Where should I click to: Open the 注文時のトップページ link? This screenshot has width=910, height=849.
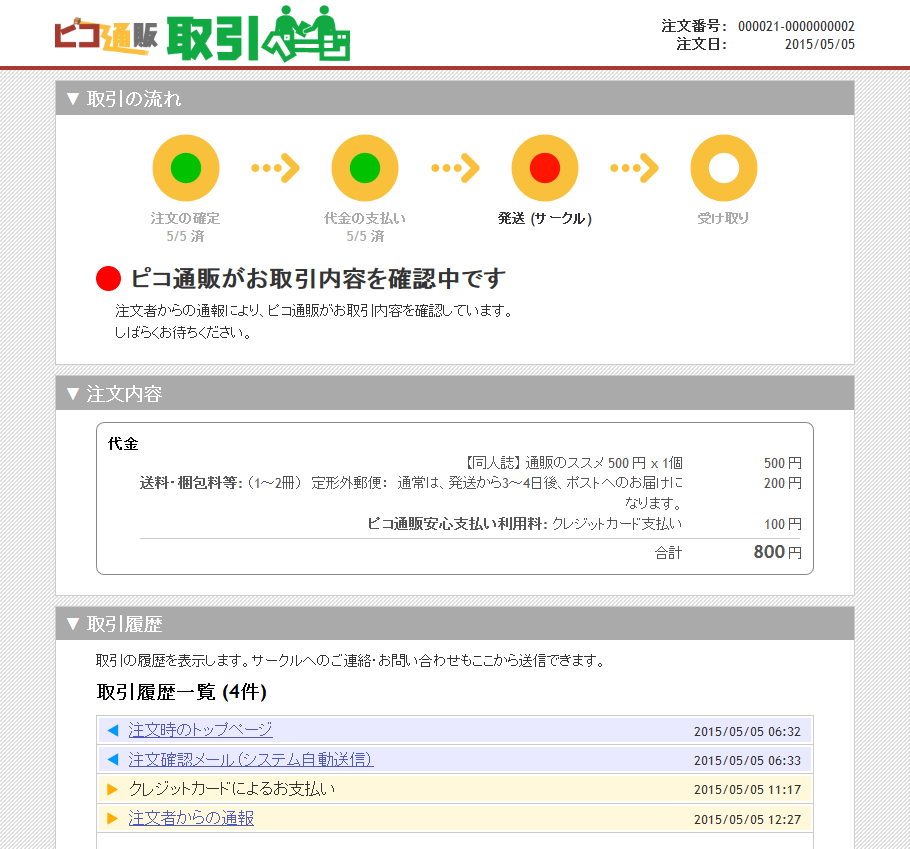pos(200,730)
